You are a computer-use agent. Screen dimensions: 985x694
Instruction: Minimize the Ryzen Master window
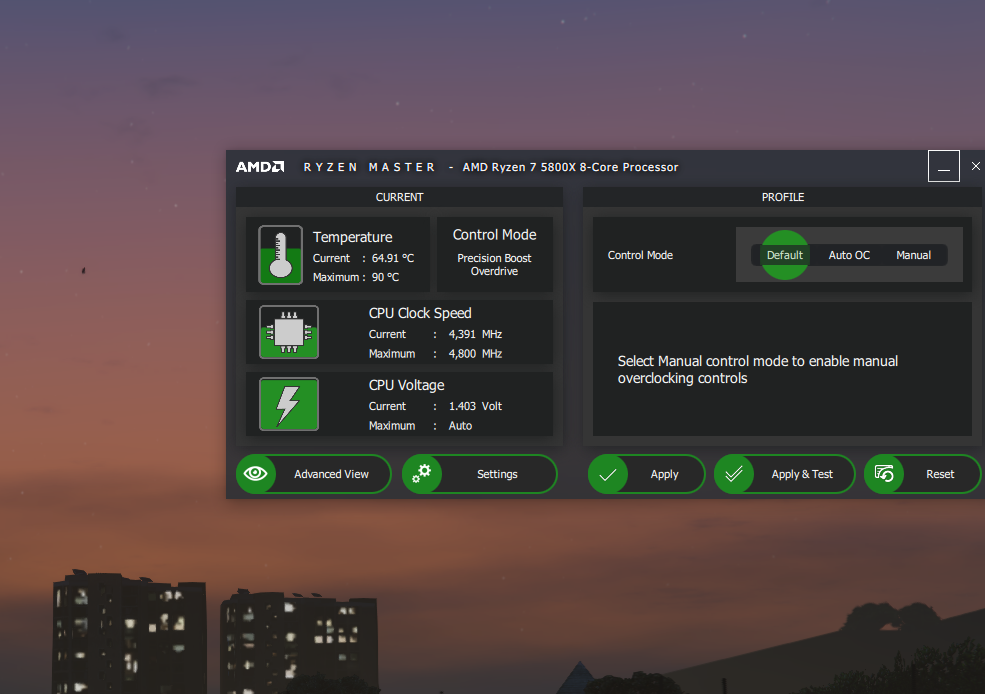[x=943, y=166]
